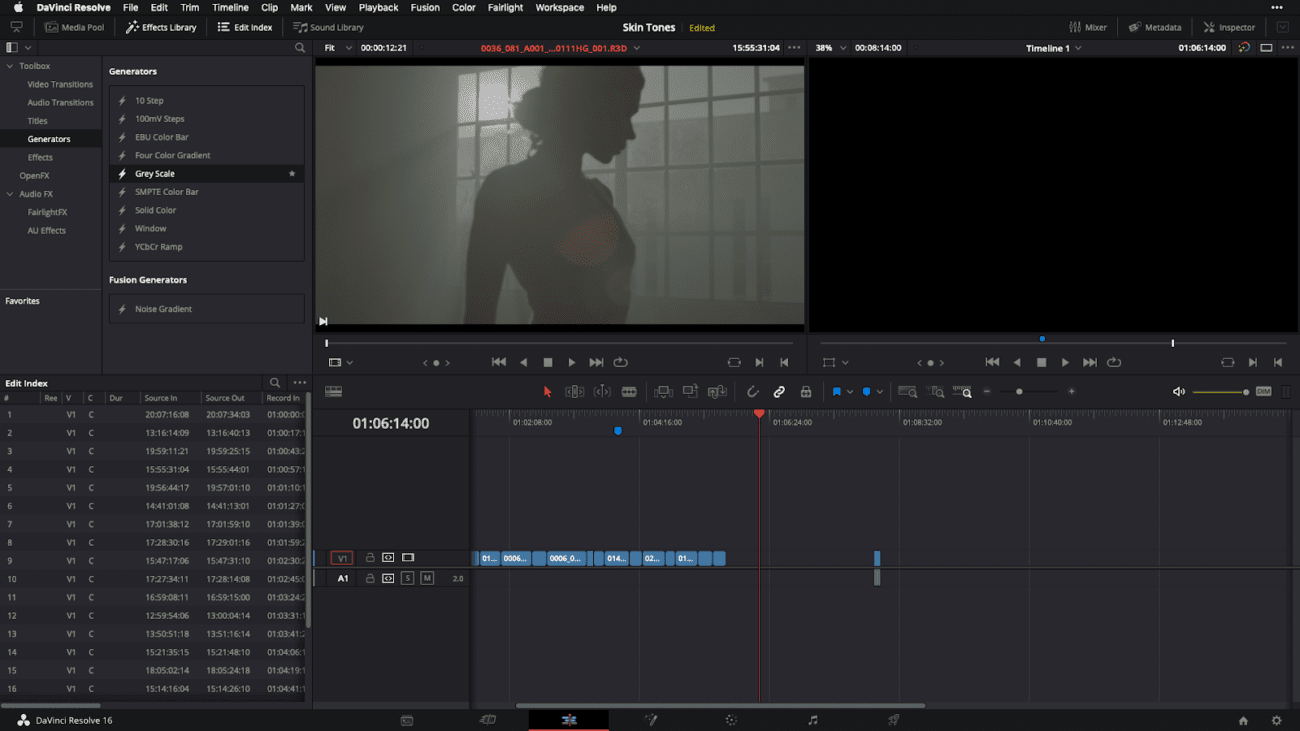Open the Fairlight audio page

click(811, 719)
